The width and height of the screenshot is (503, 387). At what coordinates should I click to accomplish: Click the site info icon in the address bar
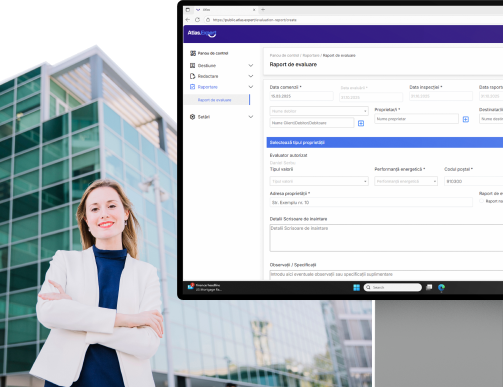pyautogui.click(x=208, y=20)
